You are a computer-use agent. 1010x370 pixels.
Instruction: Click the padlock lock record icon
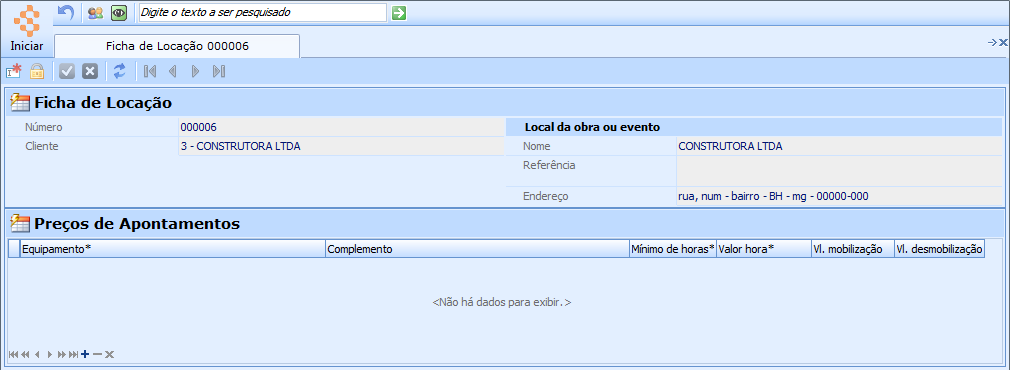37,71
